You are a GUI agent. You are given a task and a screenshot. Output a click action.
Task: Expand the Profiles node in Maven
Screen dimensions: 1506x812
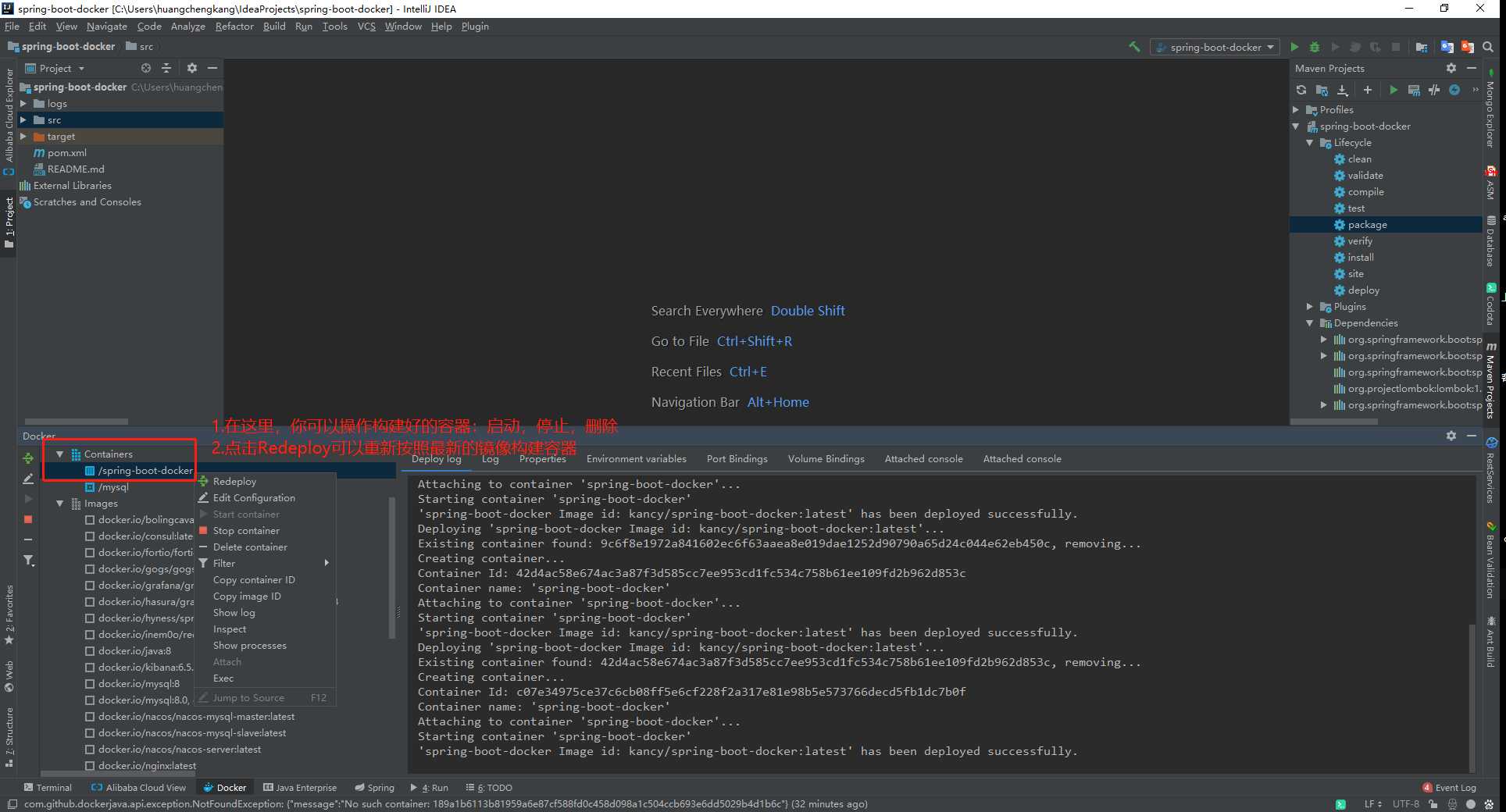pos(1296,109)
